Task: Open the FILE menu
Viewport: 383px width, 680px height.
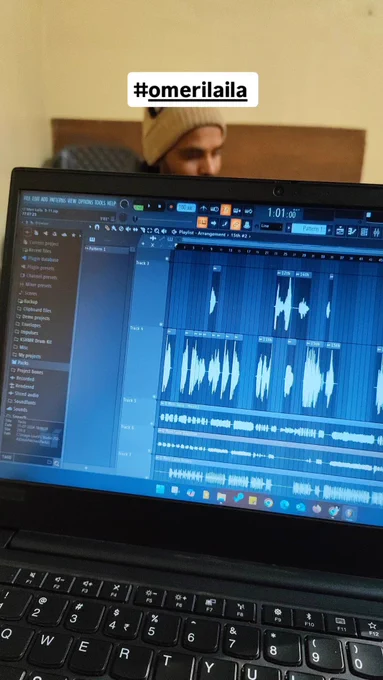Action: coord(27,199)
